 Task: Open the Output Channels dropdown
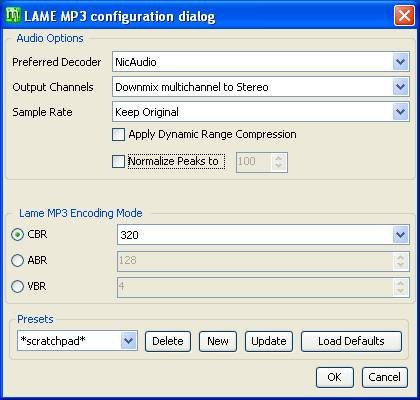point(400,87)
